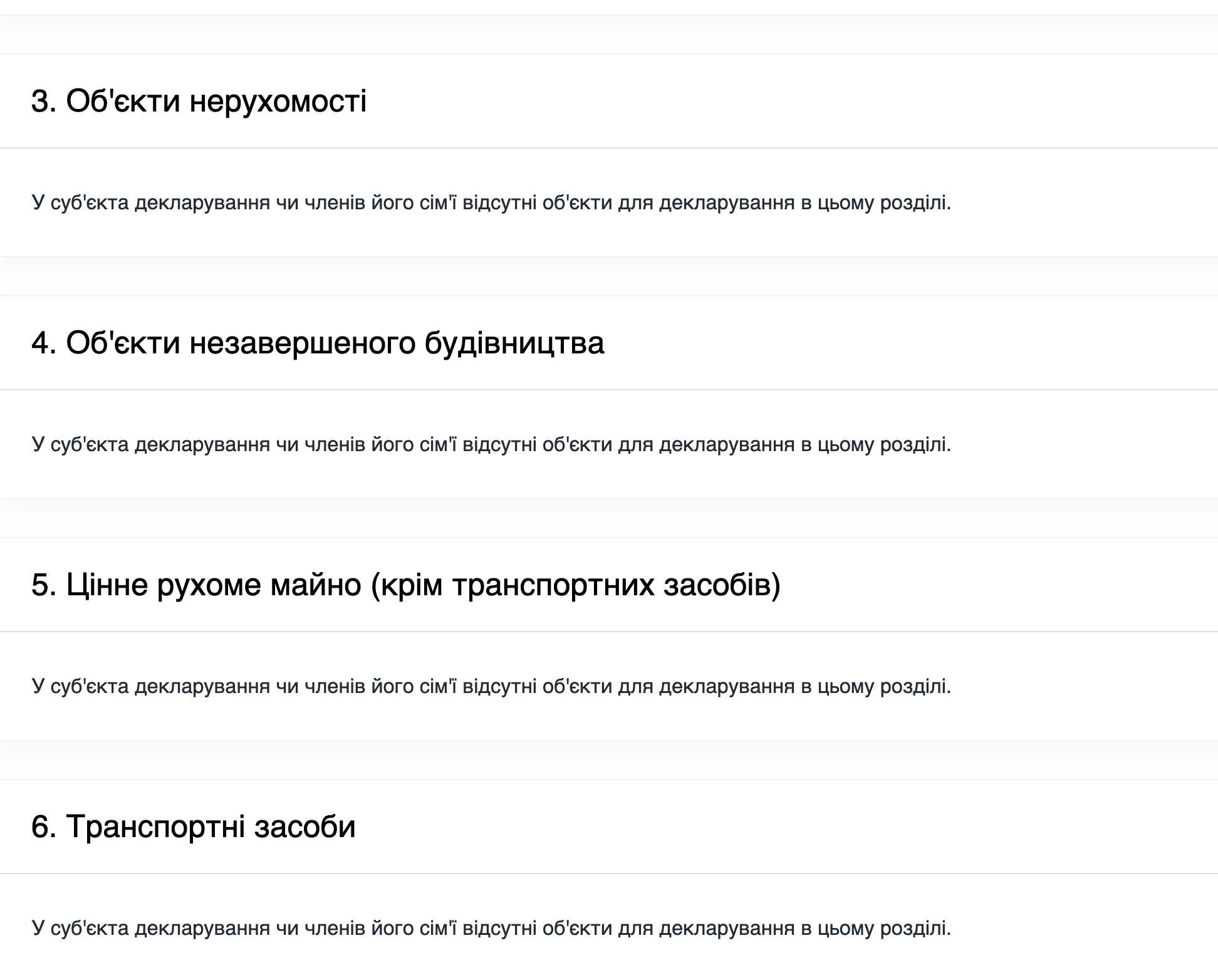This screenshot has height=980, width=1218.
Task: Click the numeral "4." before Об'єкти незавершеного
Action: pyautogui.click(x=44, y=343)
